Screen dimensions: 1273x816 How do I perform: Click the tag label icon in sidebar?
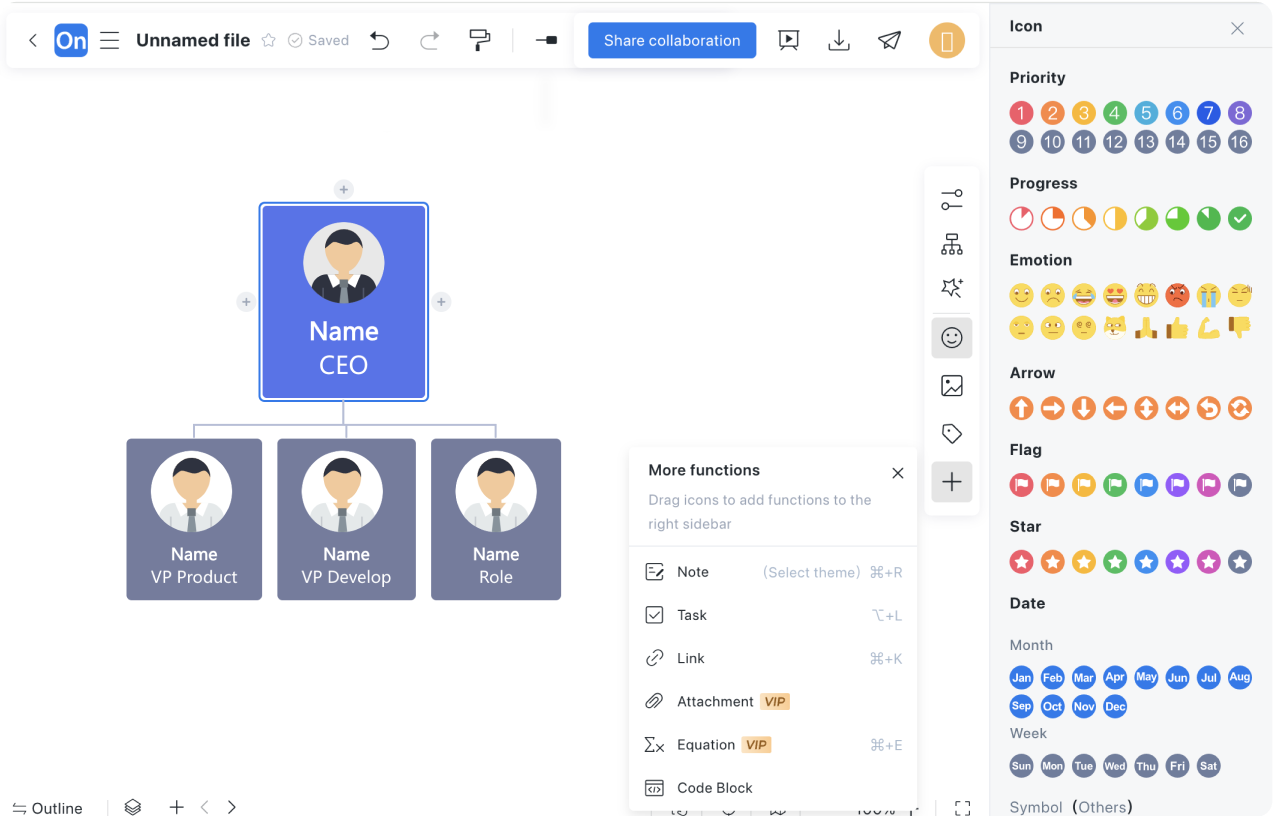point(952,434)
